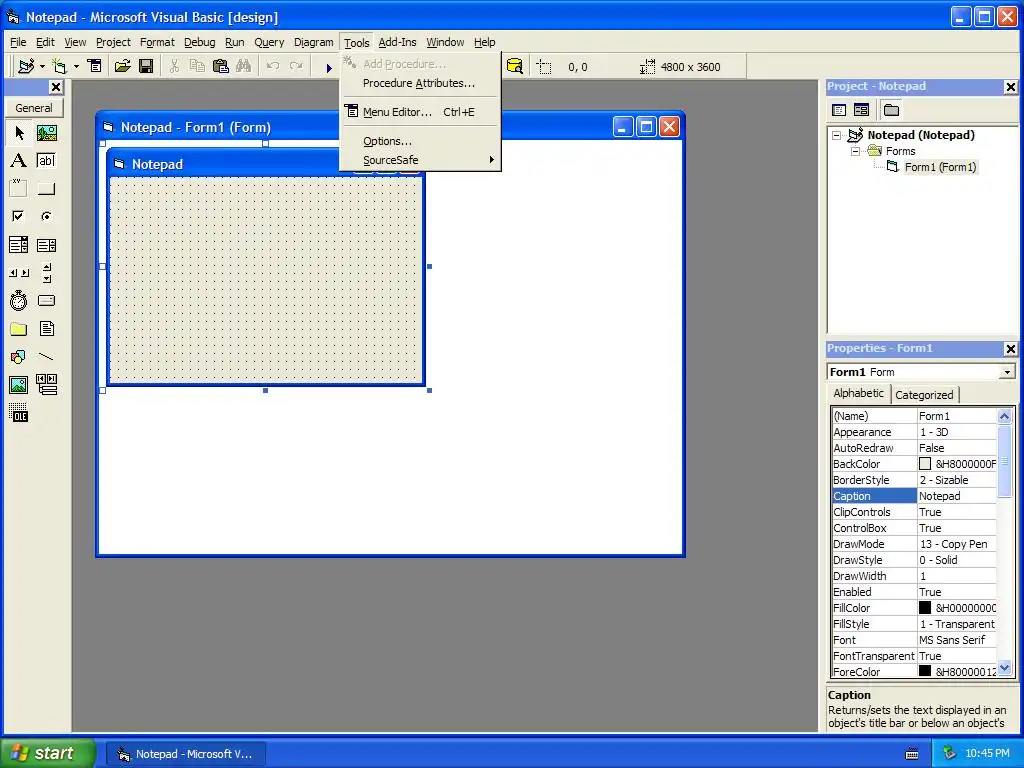Select the CheckBox control tool
The height and width of the screenshot is (768, 1024).
click(x=18, y=216)
